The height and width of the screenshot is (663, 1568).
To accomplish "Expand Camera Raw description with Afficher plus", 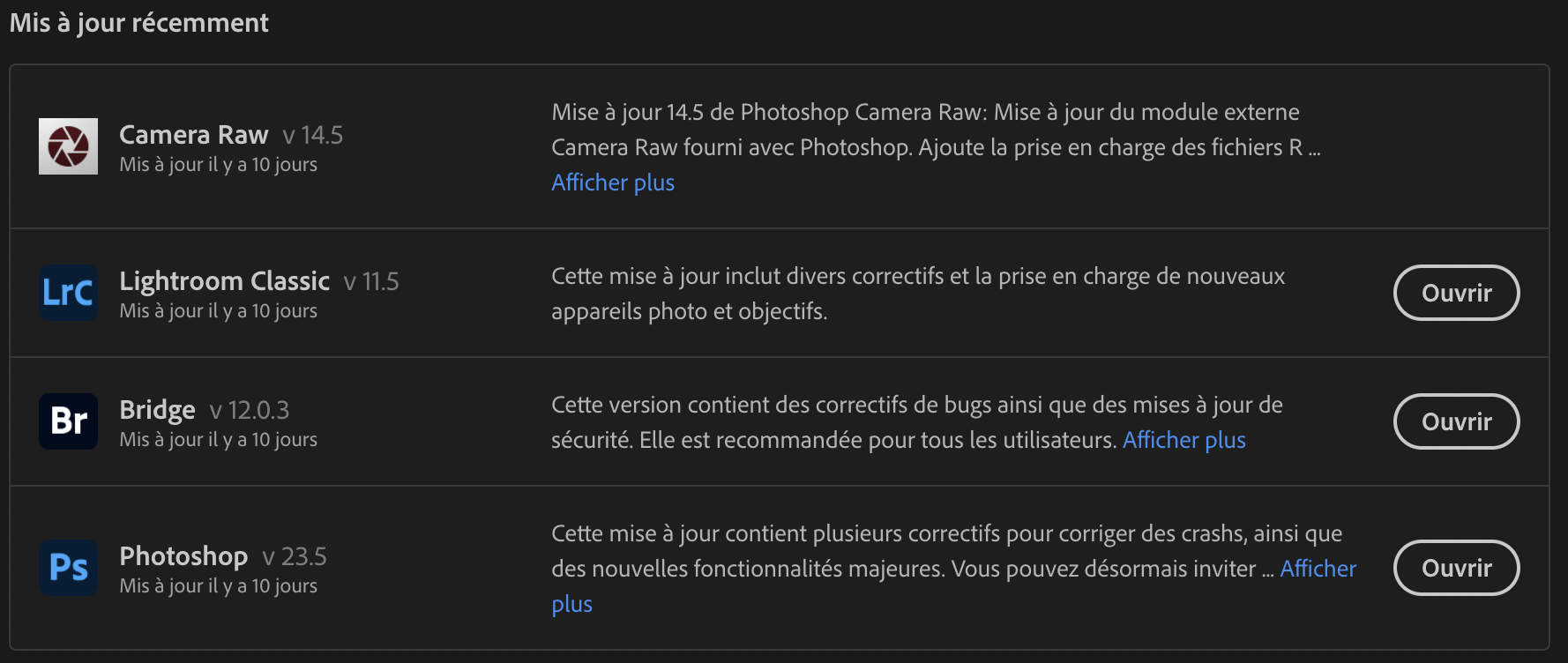I will [613, 183].
